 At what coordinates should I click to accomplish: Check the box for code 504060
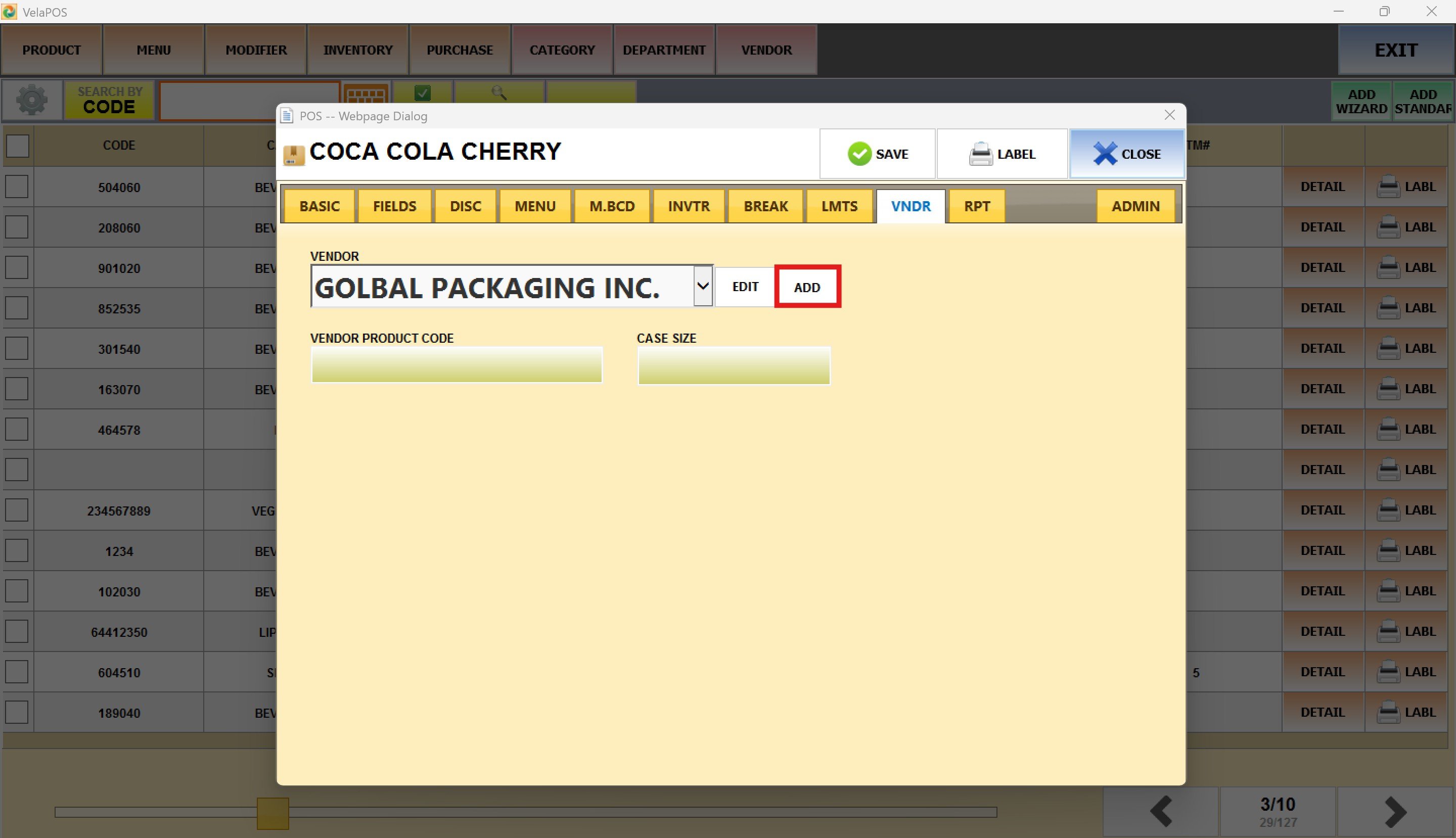tap(17, 187)
